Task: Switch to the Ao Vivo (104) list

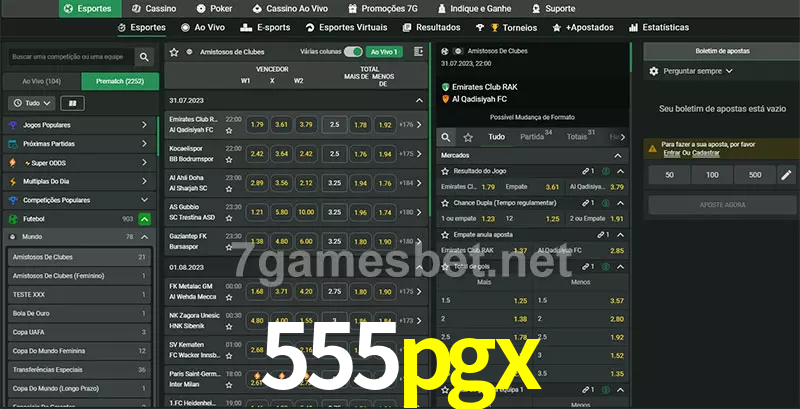Action: [41, 81]
